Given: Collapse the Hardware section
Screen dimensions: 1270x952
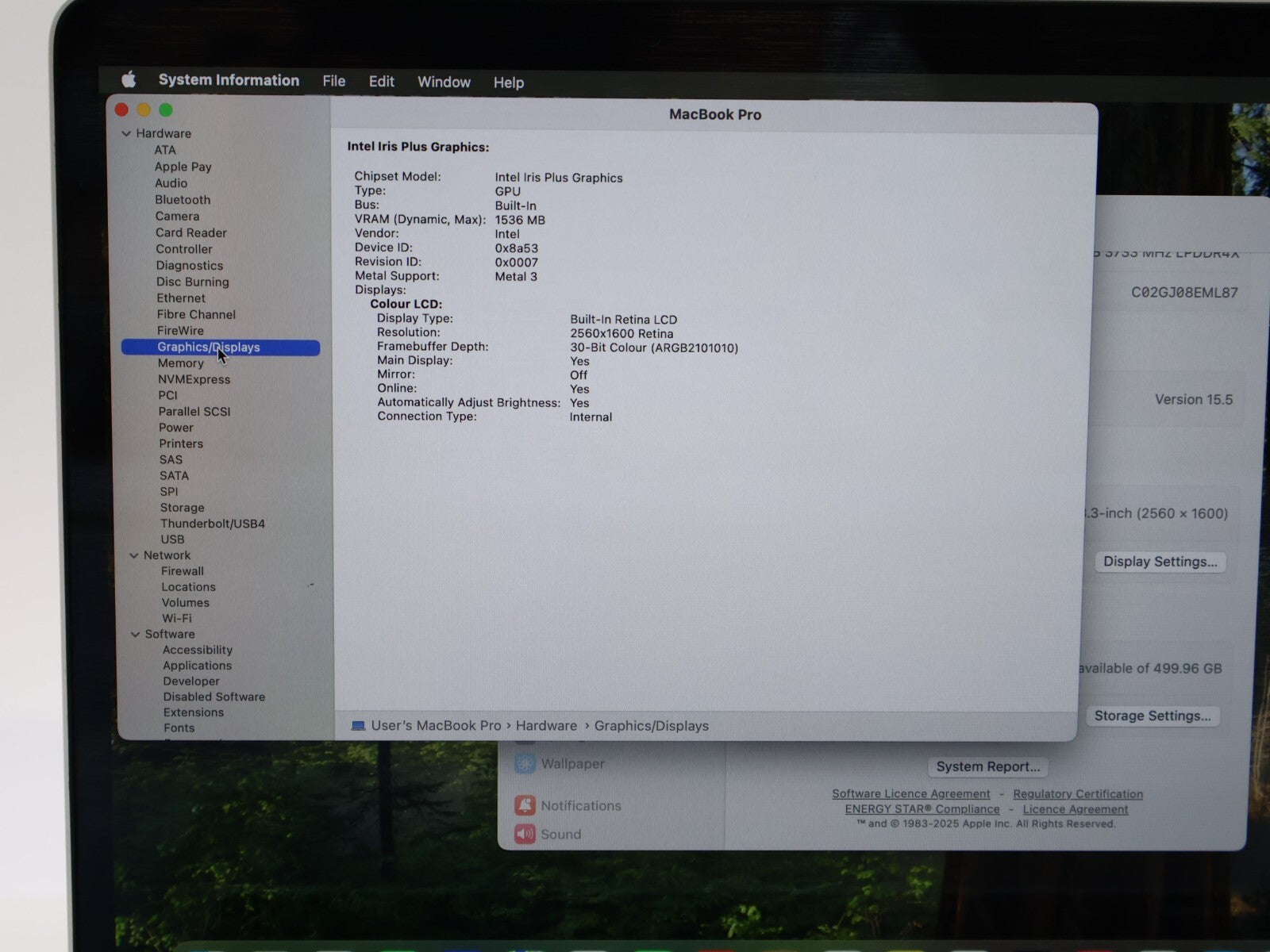Looking at the screenshot, I should tap(126, 133).
